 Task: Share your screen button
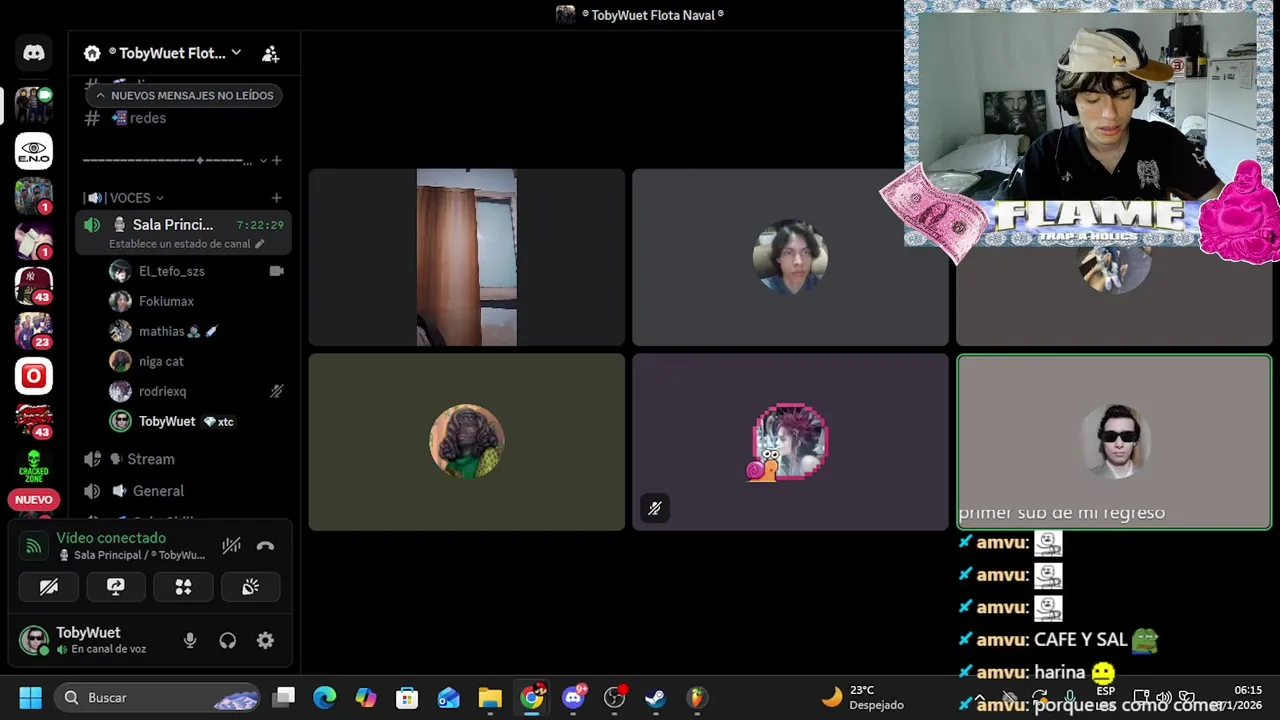pos(116,587)
